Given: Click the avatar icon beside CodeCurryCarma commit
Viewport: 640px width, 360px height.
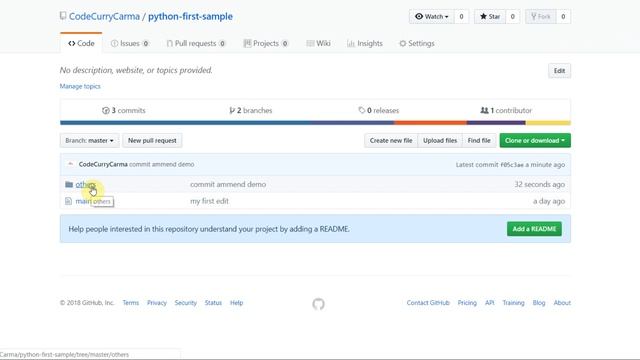Looking at the screenshot, I should pos(70,164).
